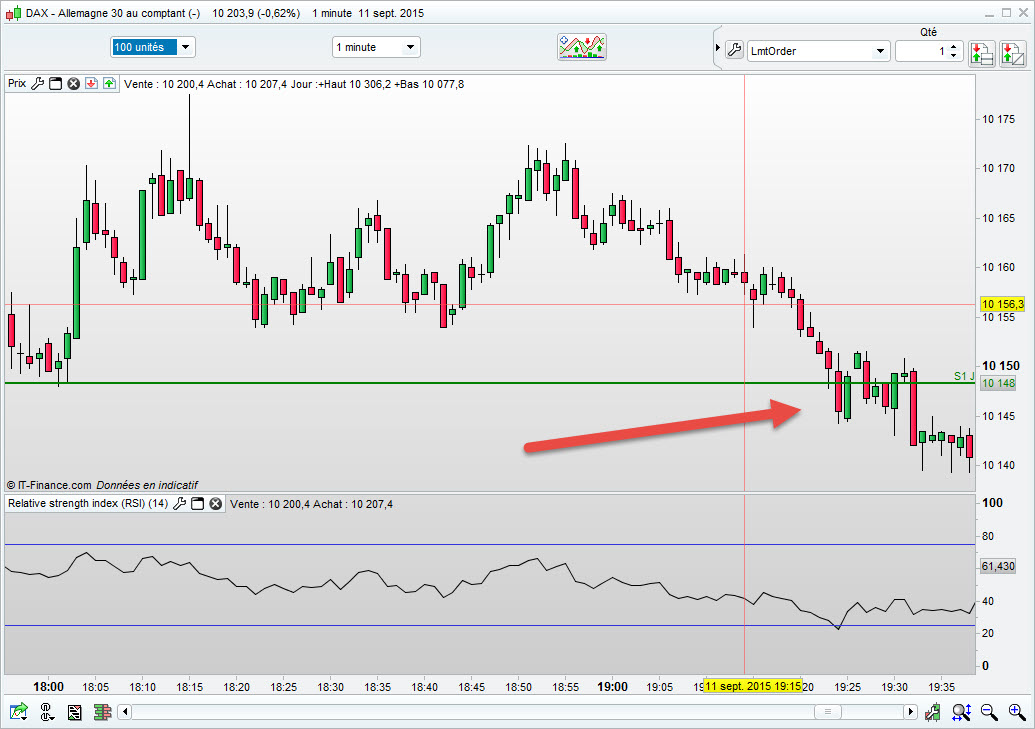The image size is (1035, 729).
Task: Click RSI axis value 80
Action: (987, 536)
